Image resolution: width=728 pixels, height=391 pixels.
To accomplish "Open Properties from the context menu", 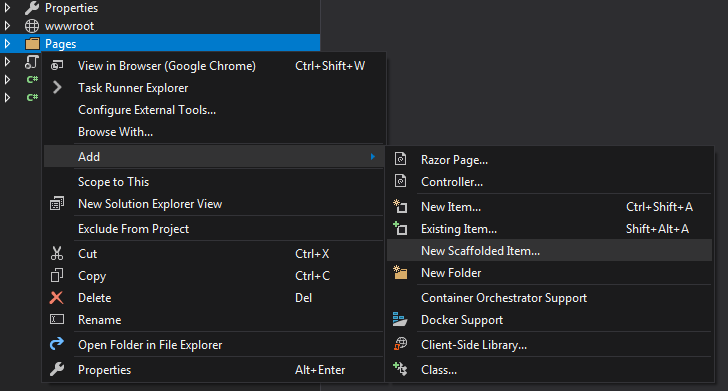I will pyautogui.click(x=214, y=370).
